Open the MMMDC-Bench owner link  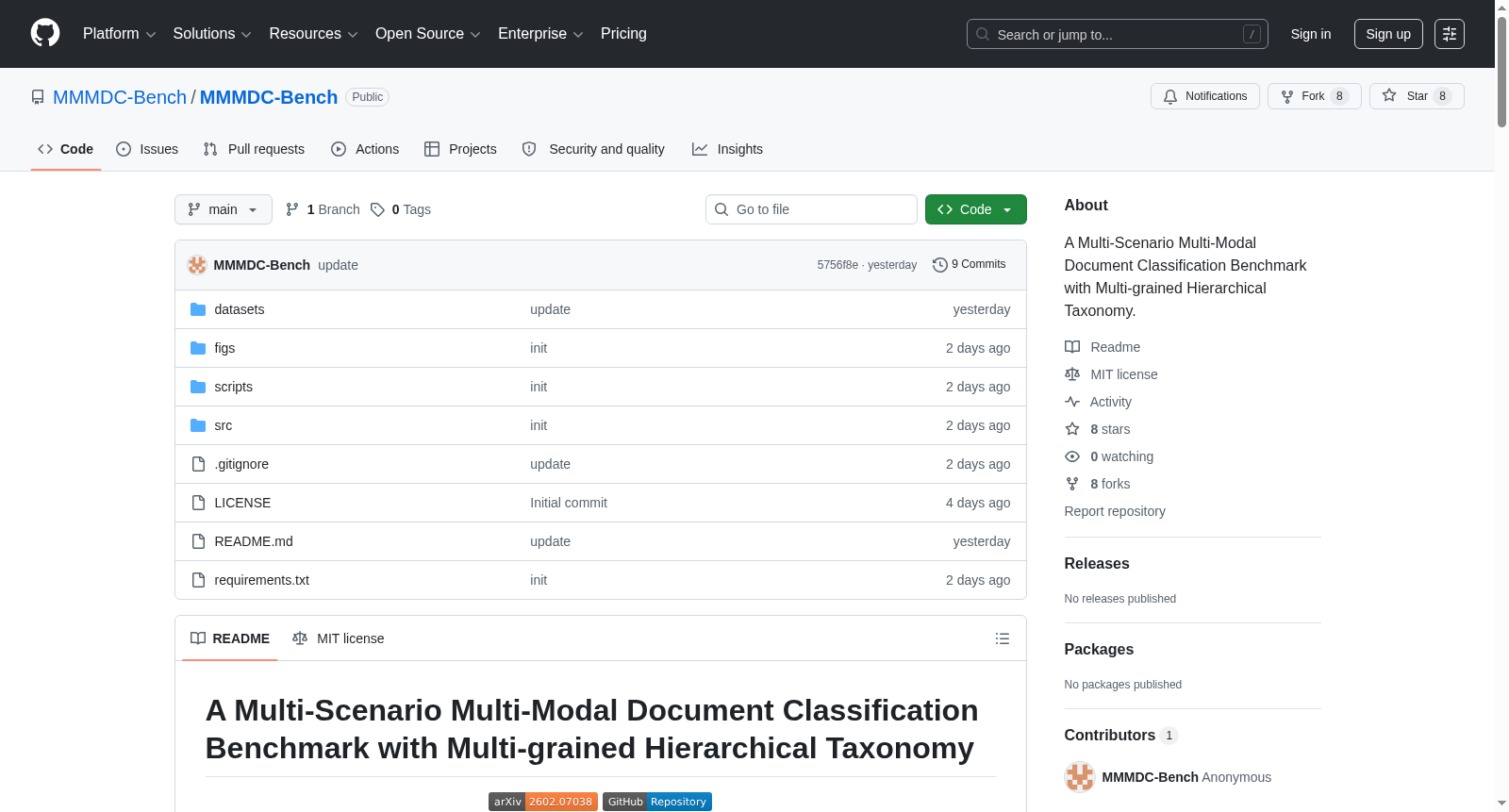pos(120,97)
